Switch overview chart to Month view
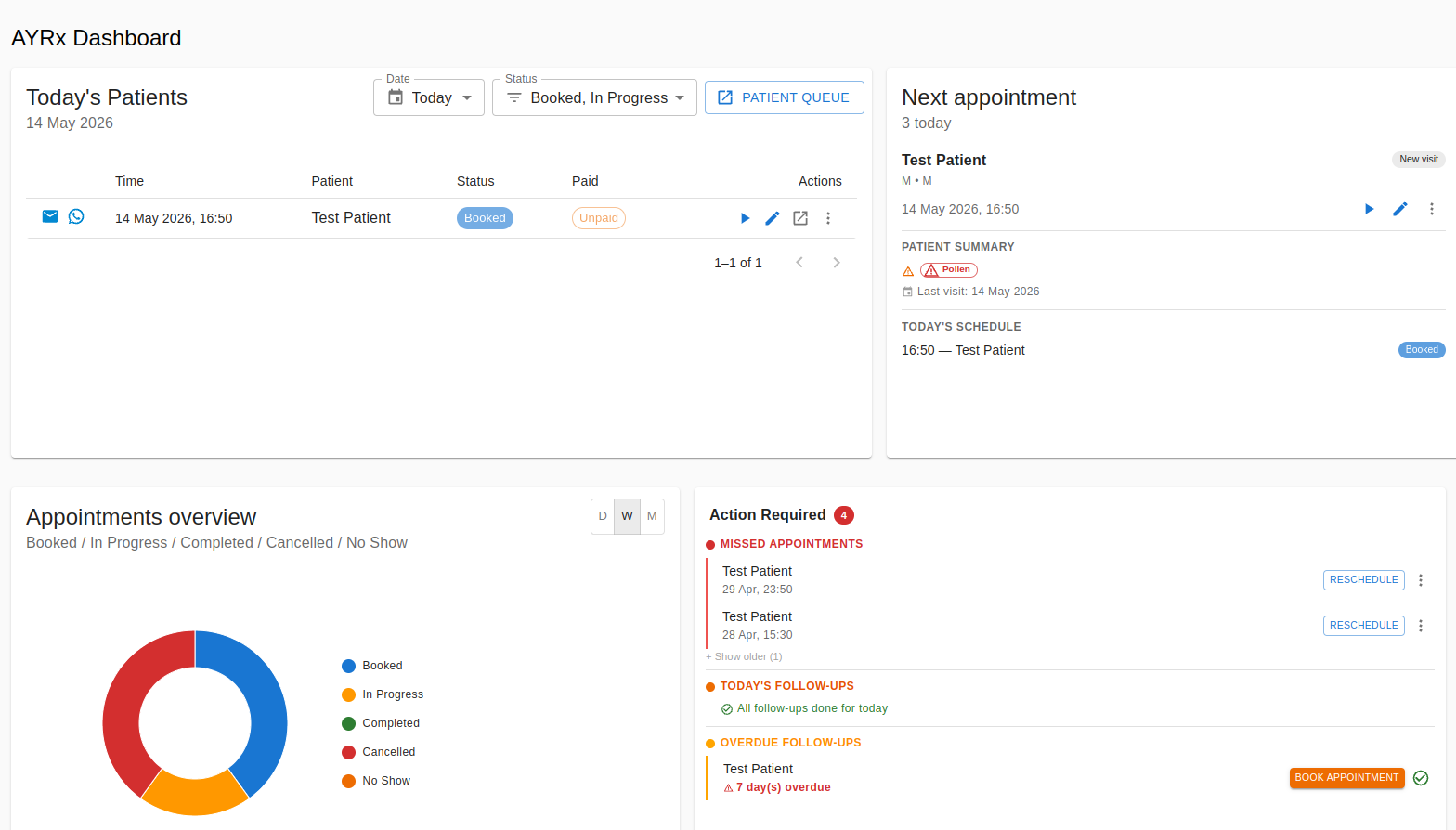The height and width of the screenshot is (830, 1456). point(652,516)
